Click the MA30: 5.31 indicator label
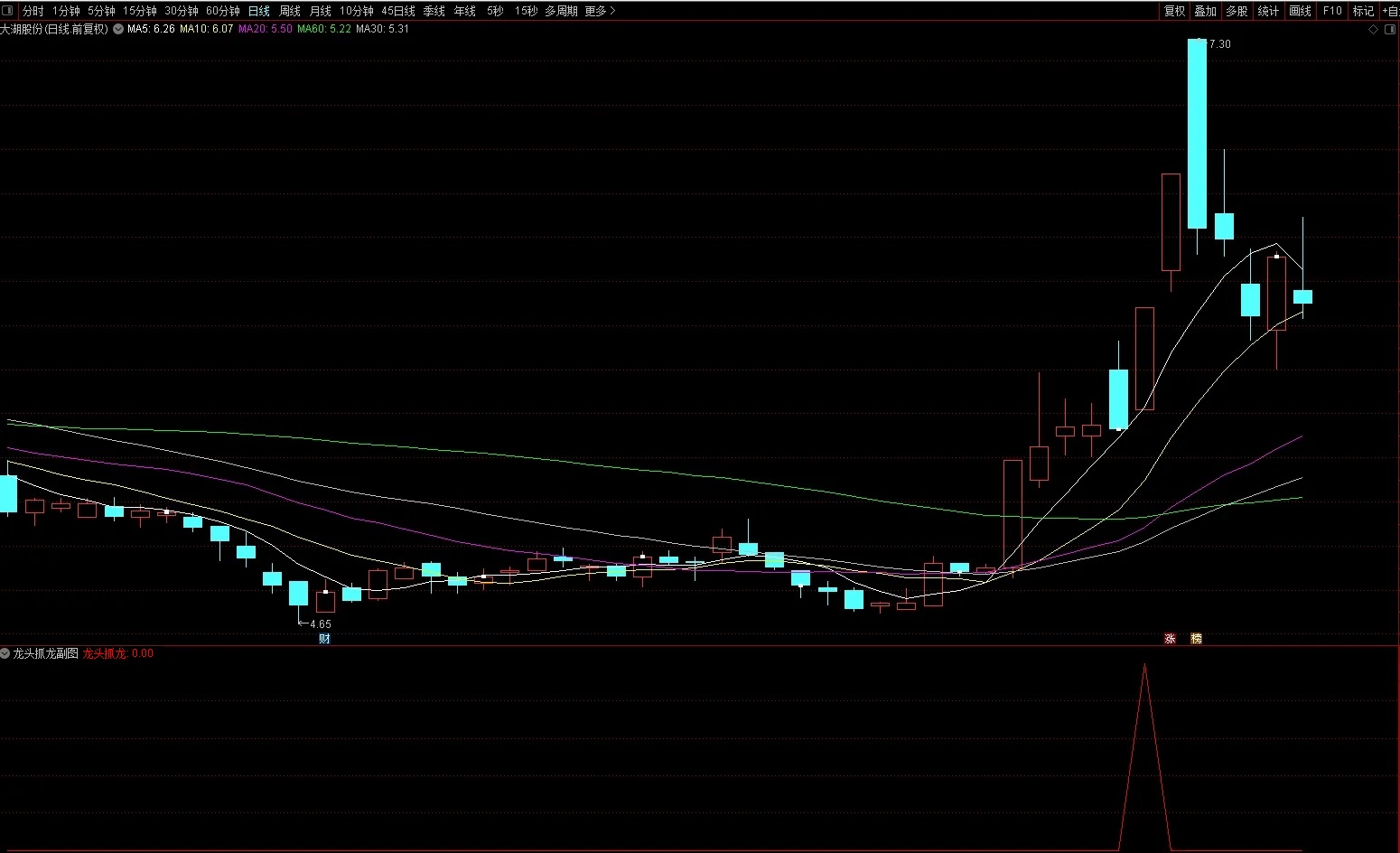This screenshot has height=853, width=1400. pyautogui.click(x=383, y=29)
